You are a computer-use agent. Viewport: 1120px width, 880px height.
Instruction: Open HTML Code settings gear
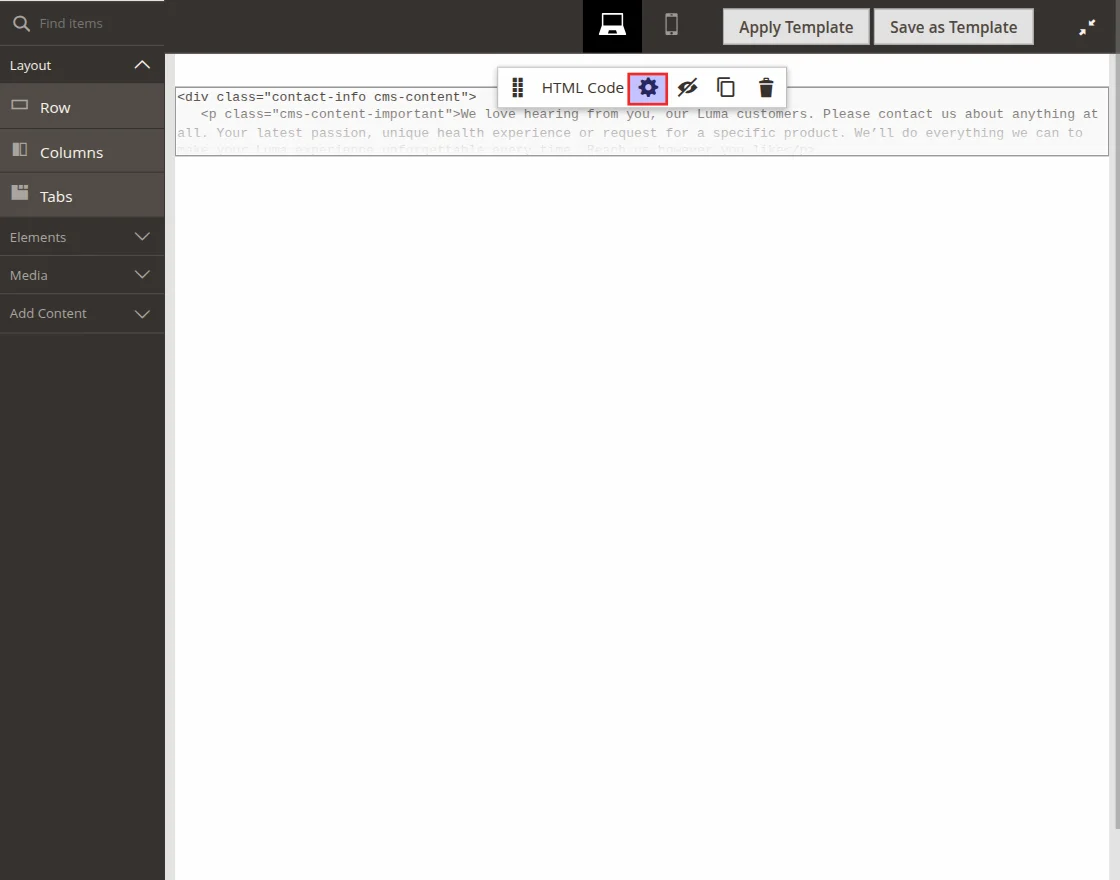tap(648, 88)
